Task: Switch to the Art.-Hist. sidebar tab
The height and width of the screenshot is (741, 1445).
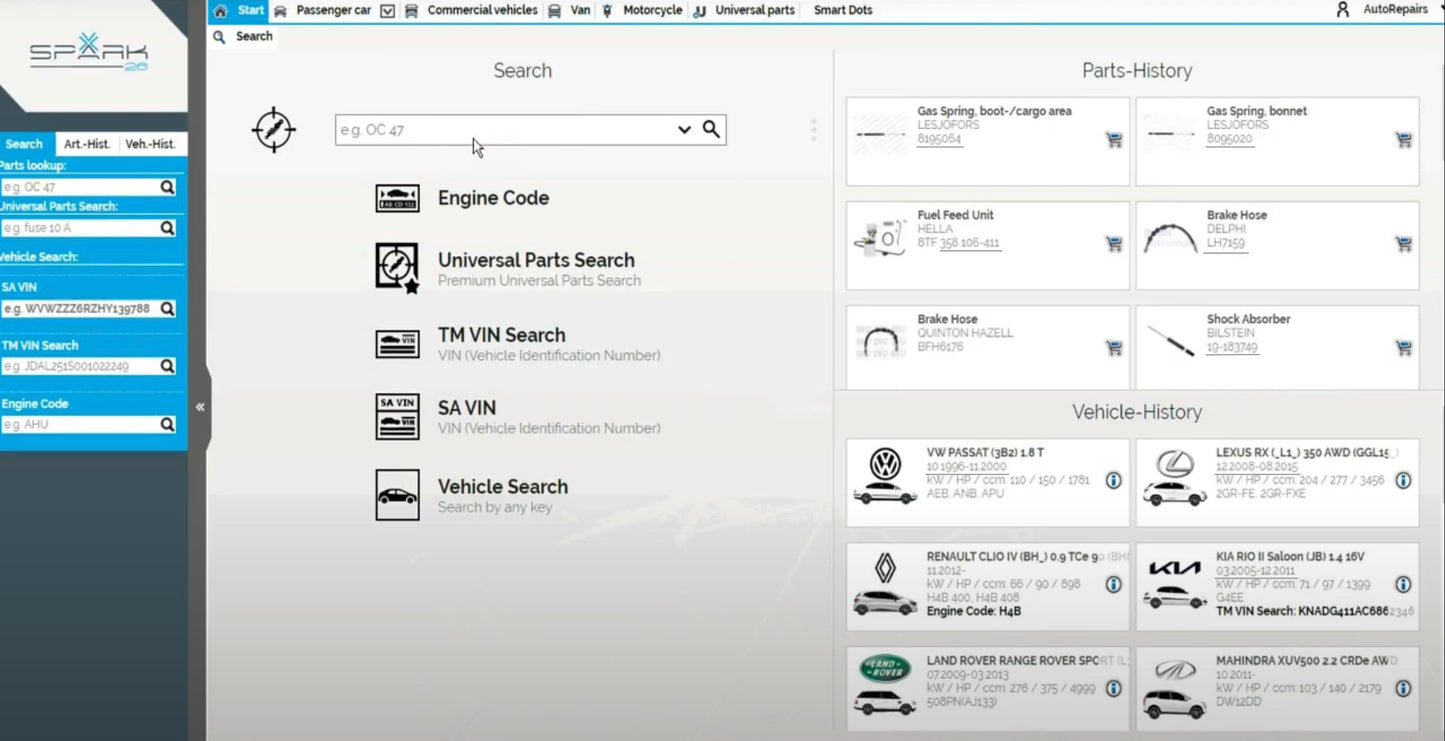Action: point(86,144)
